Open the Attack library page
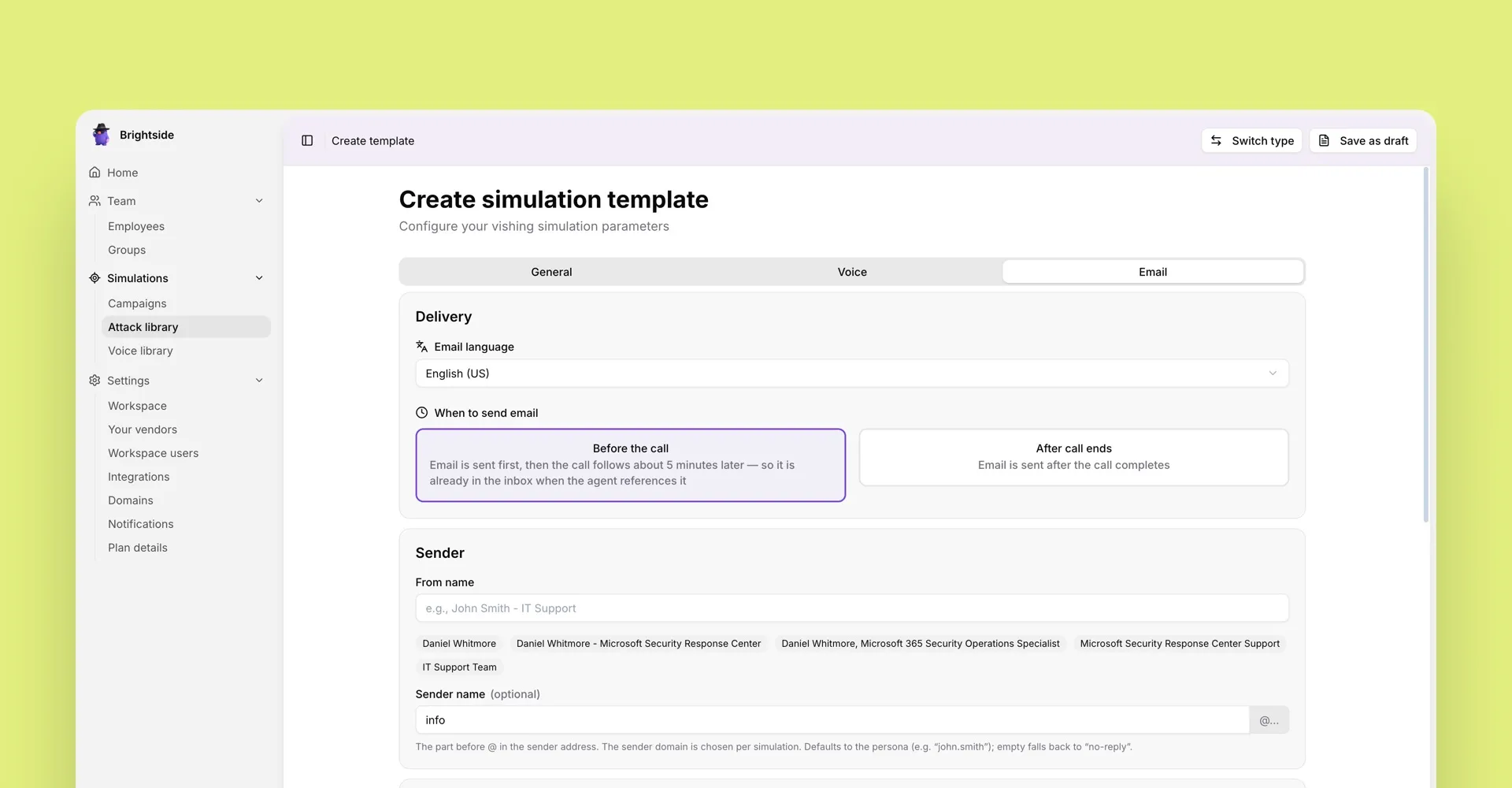1512x788 pixels. click(x=186, y=327)
